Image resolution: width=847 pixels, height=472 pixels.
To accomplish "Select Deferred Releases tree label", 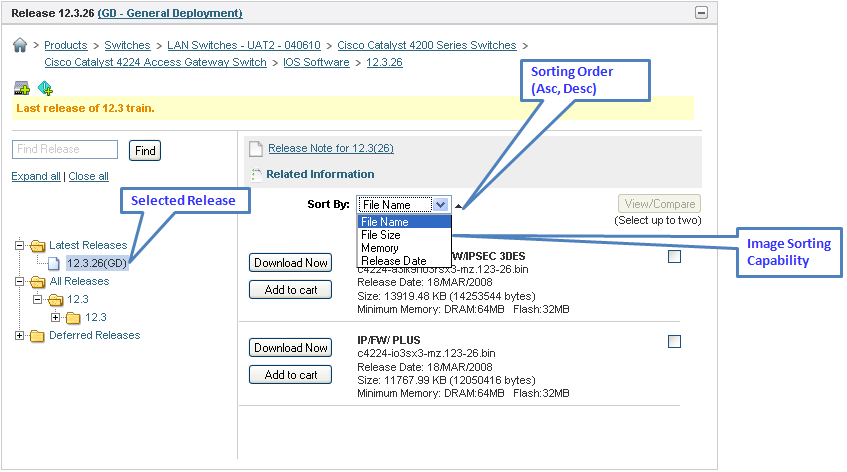I will pyautogui.click(x=95, y=336).
